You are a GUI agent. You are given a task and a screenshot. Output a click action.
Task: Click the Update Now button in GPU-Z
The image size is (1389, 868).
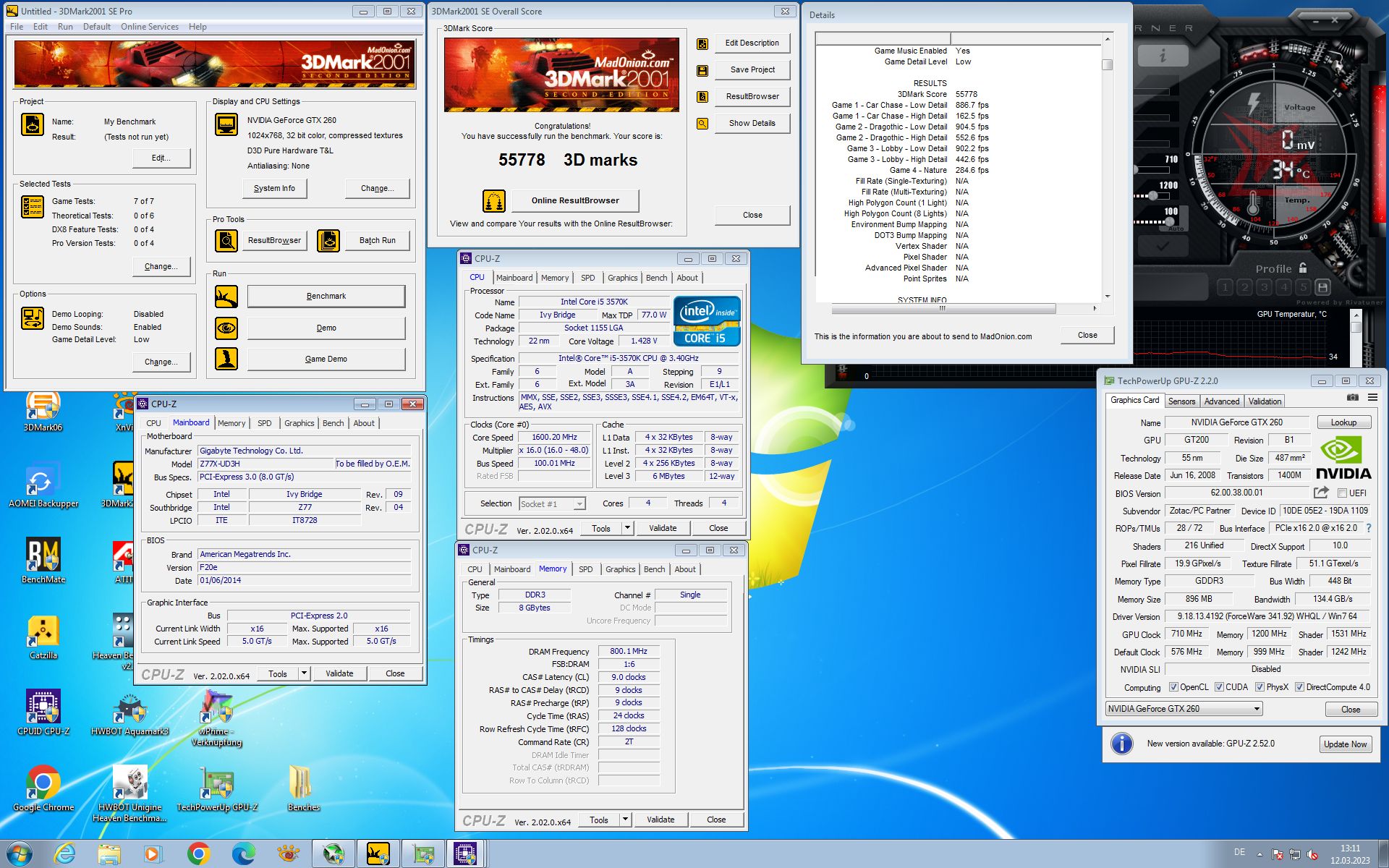pos(1345,744)
